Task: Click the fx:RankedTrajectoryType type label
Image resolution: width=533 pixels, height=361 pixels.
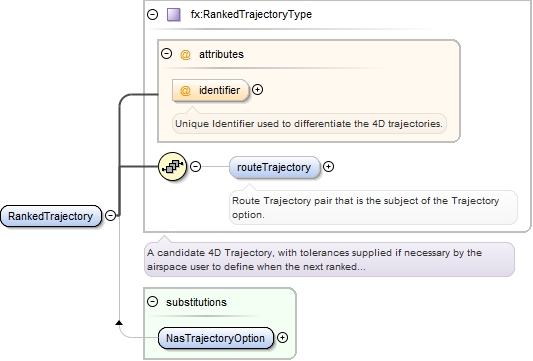Action: pyautogui.click(x=251, y=14)
